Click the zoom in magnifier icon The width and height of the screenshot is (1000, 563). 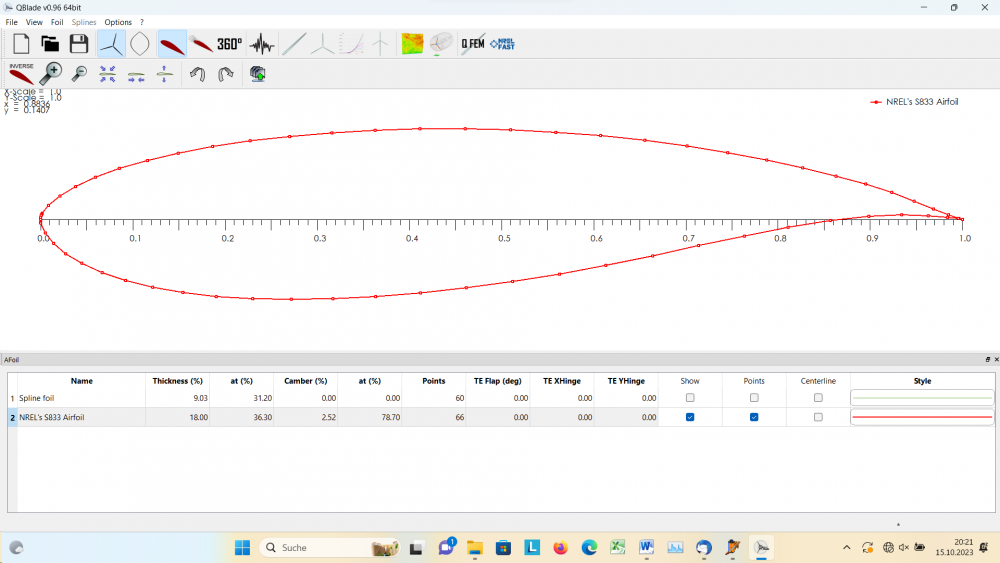pyautogui.click(x=50, y=72)
